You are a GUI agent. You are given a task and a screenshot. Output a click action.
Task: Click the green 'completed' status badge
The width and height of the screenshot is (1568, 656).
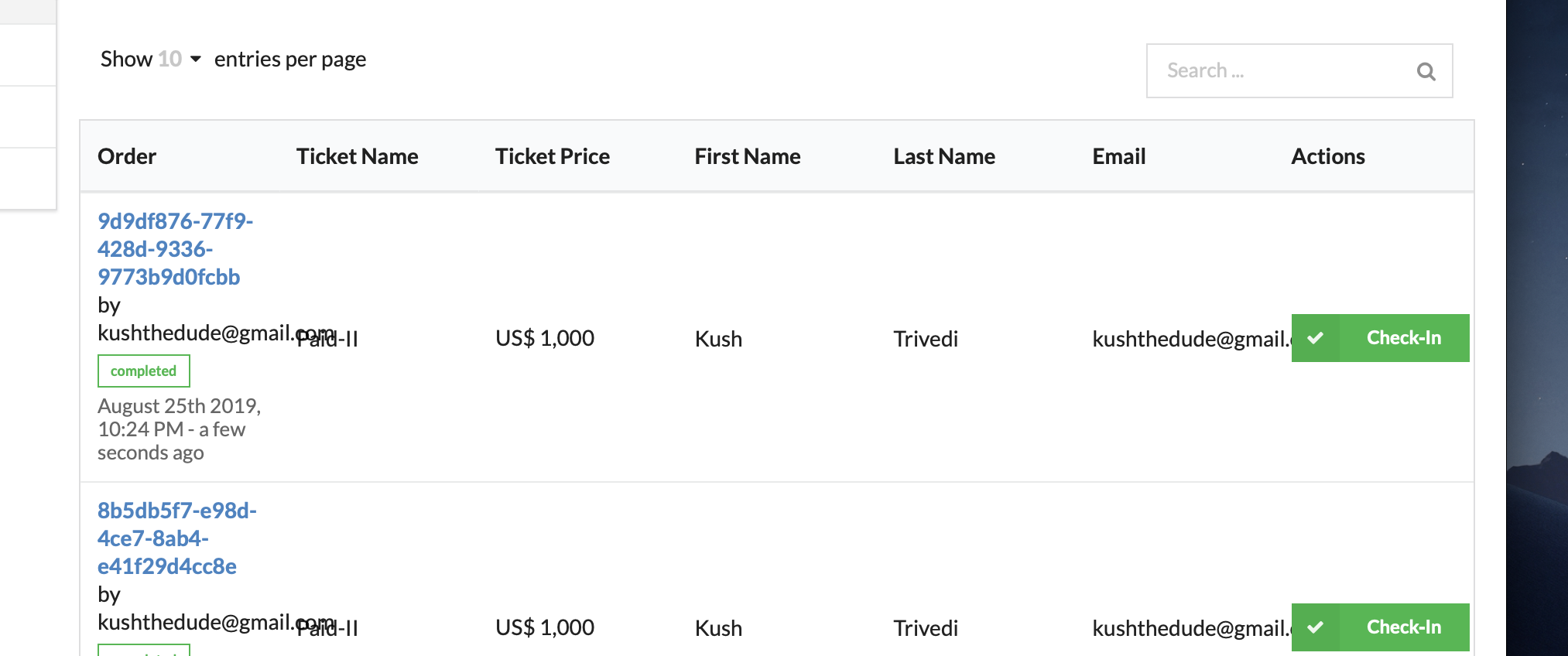(x=143, y=371)
